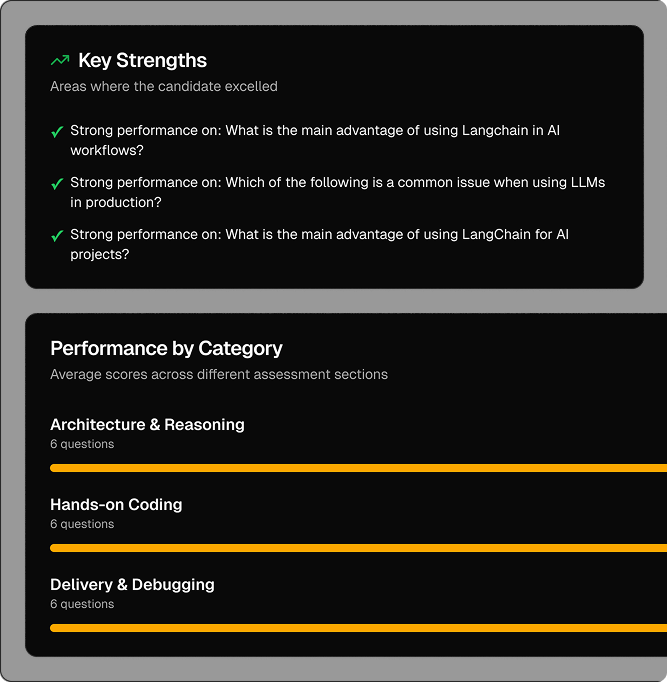Image resolution: width=667 pixels, height=682 pixels.
Task: Click the Delivery & Debugging score bar
Action: tap(358, 628)
